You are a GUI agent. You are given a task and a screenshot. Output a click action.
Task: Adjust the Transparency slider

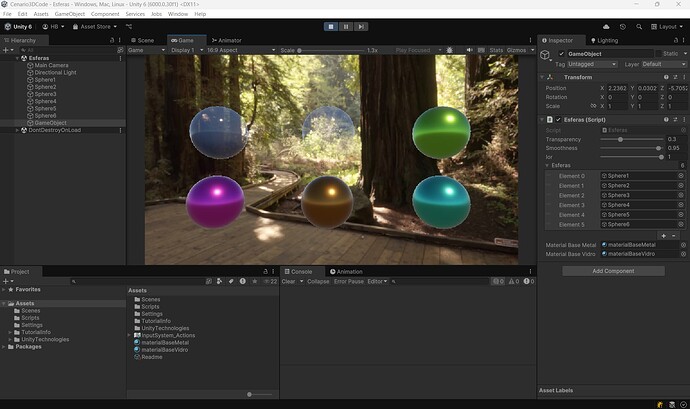(631, 140)
